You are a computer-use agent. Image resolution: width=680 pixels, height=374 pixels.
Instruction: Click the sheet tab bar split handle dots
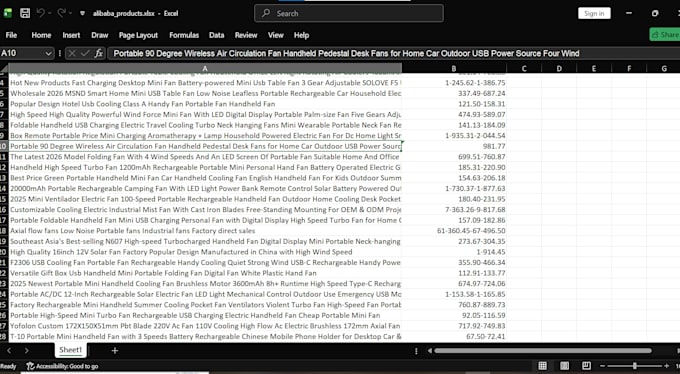[416, 351]
